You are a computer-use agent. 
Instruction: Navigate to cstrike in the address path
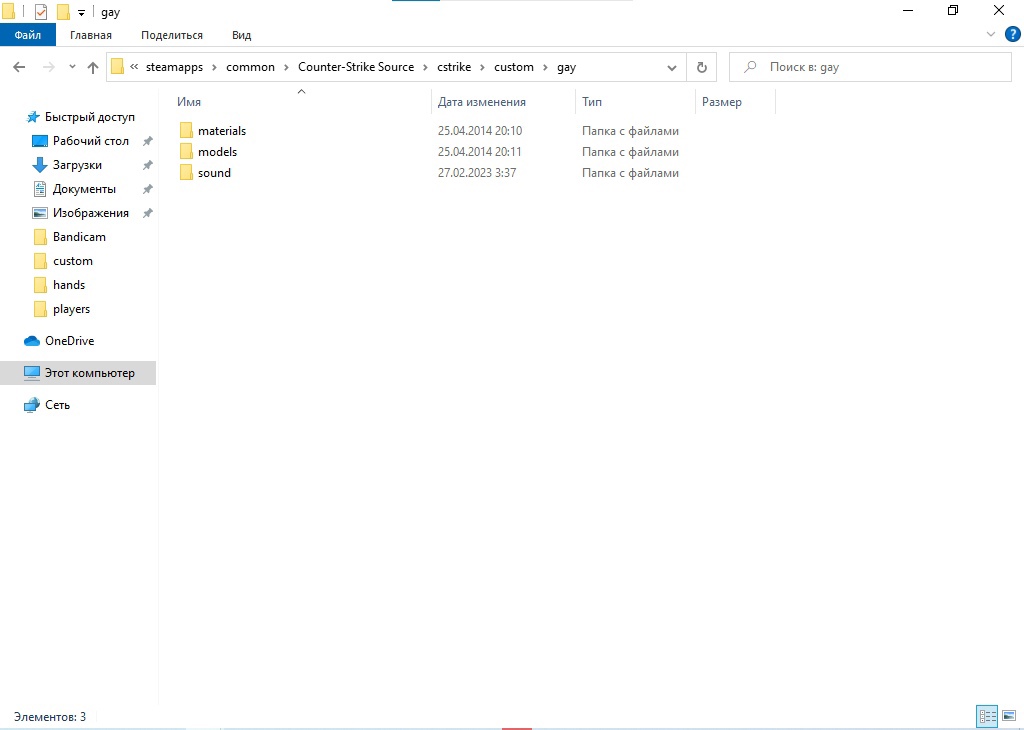(454, 67)
